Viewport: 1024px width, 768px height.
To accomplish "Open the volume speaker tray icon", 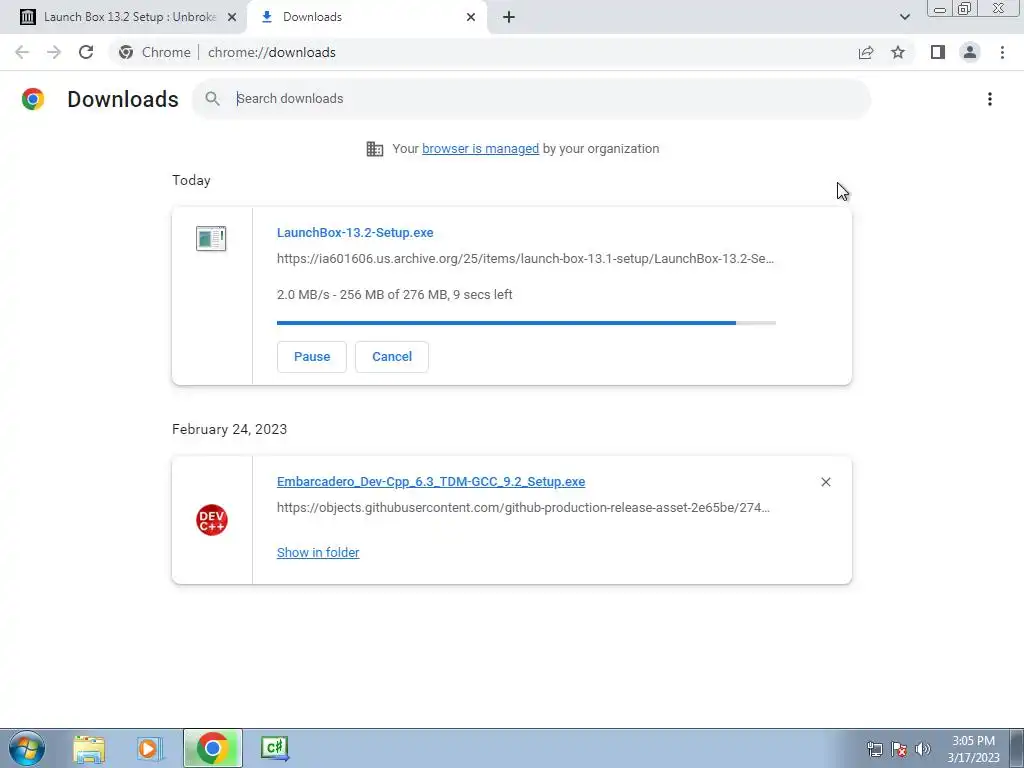I will click(923, 749).
